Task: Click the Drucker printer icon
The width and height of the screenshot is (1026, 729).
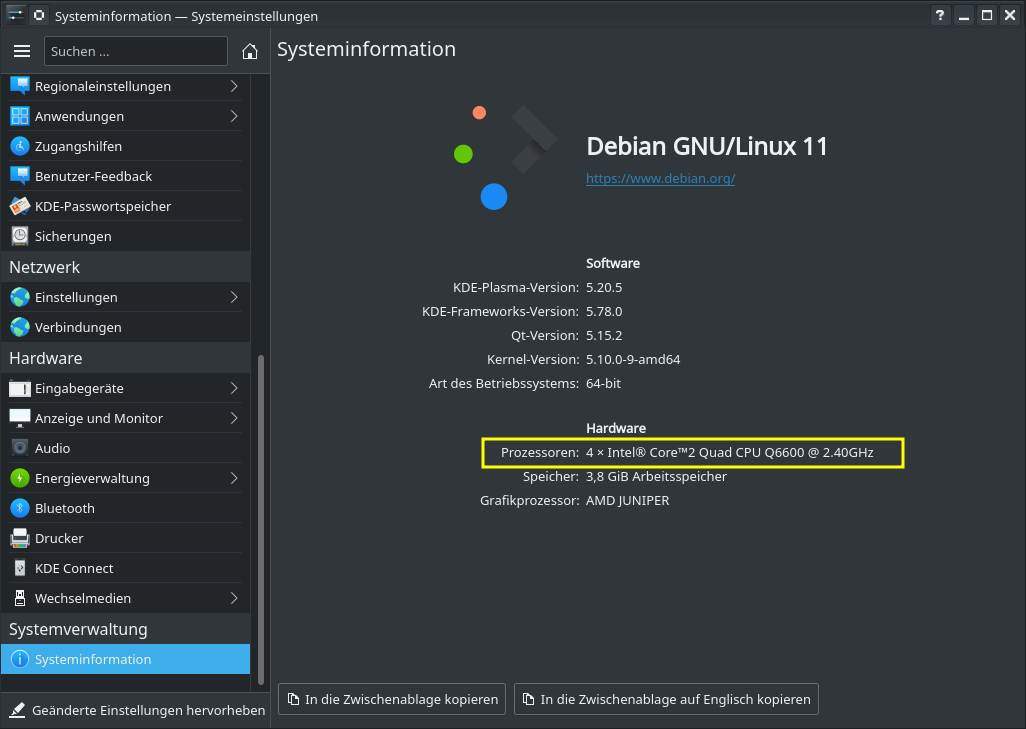Action: pos(20,539)
